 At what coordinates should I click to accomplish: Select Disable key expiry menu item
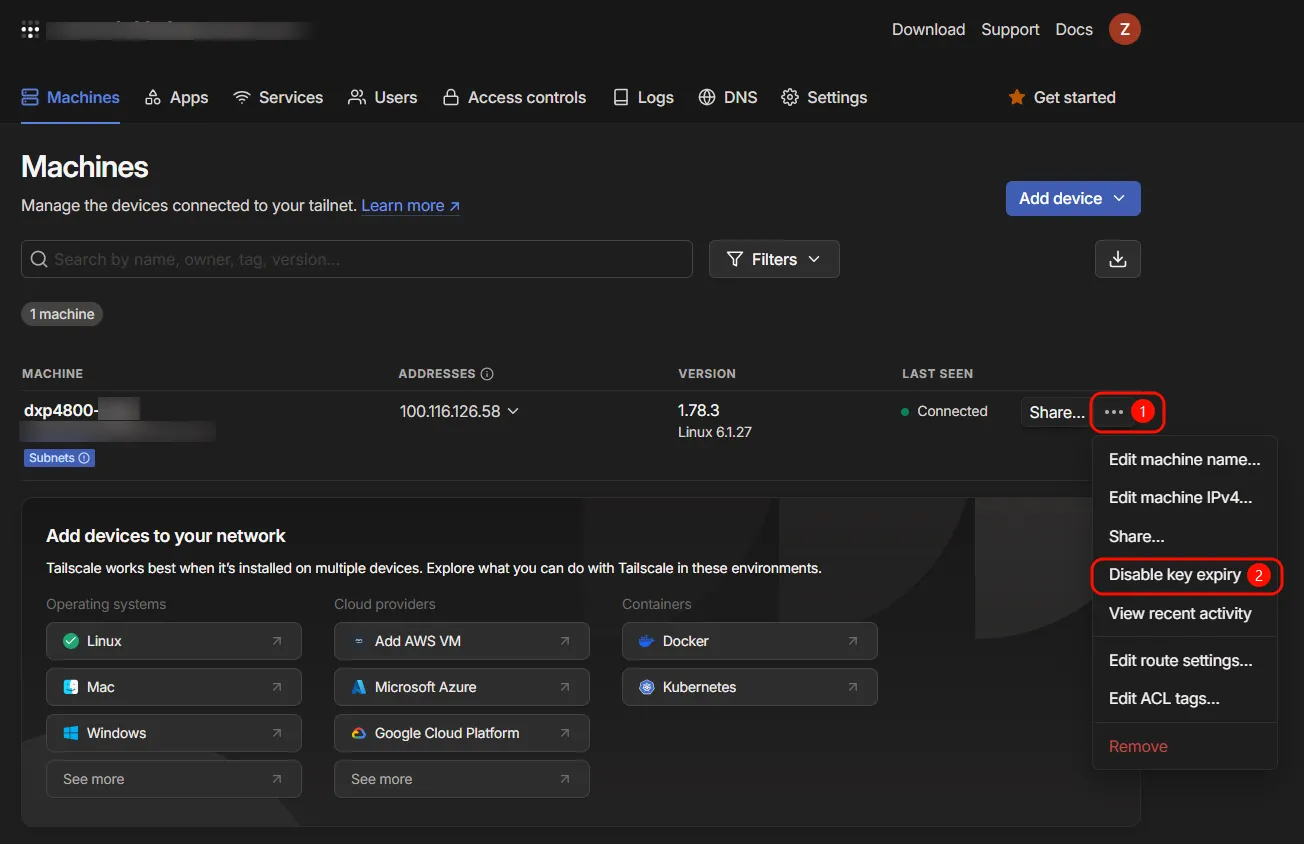coord(1174,575)
